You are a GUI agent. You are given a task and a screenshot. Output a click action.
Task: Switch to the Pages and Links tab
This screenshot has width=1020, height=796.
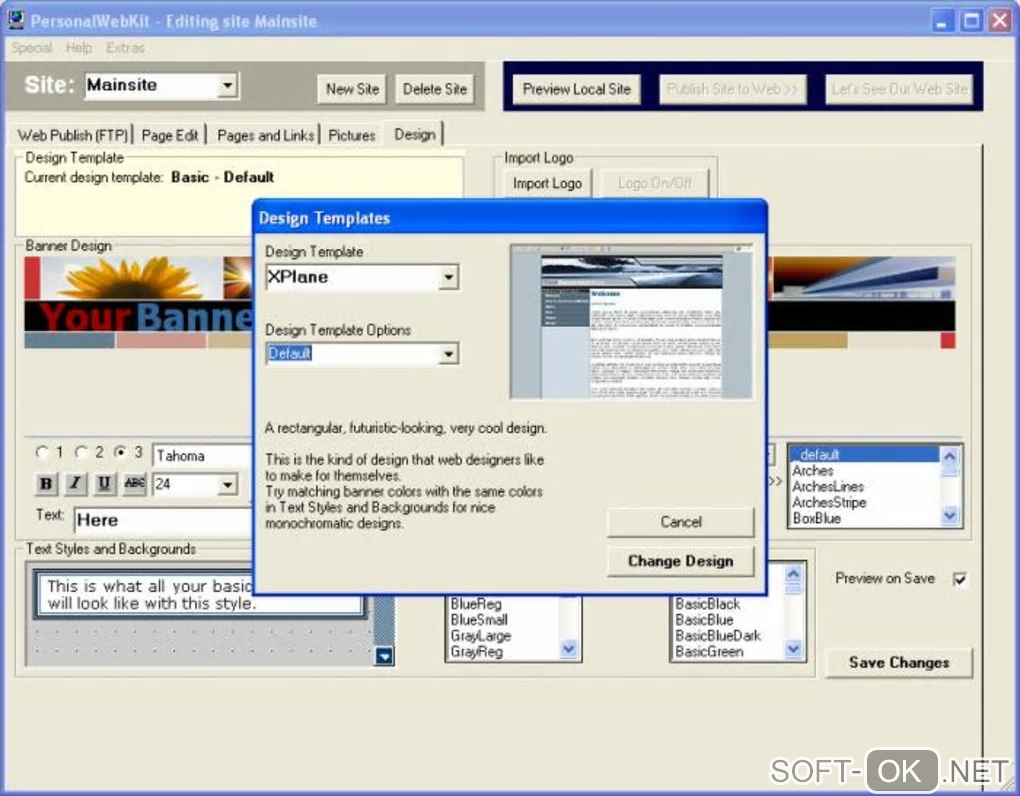click(265, 135)
